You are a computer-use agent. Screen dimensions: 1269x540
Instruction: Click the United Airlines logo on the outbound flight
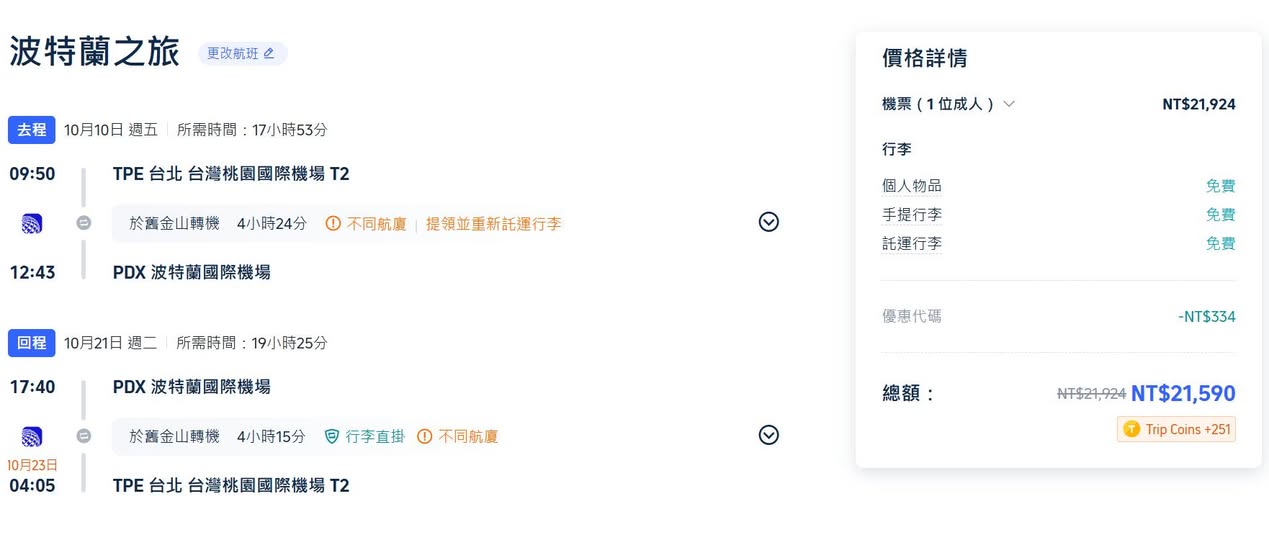click(x=31, y=223)
